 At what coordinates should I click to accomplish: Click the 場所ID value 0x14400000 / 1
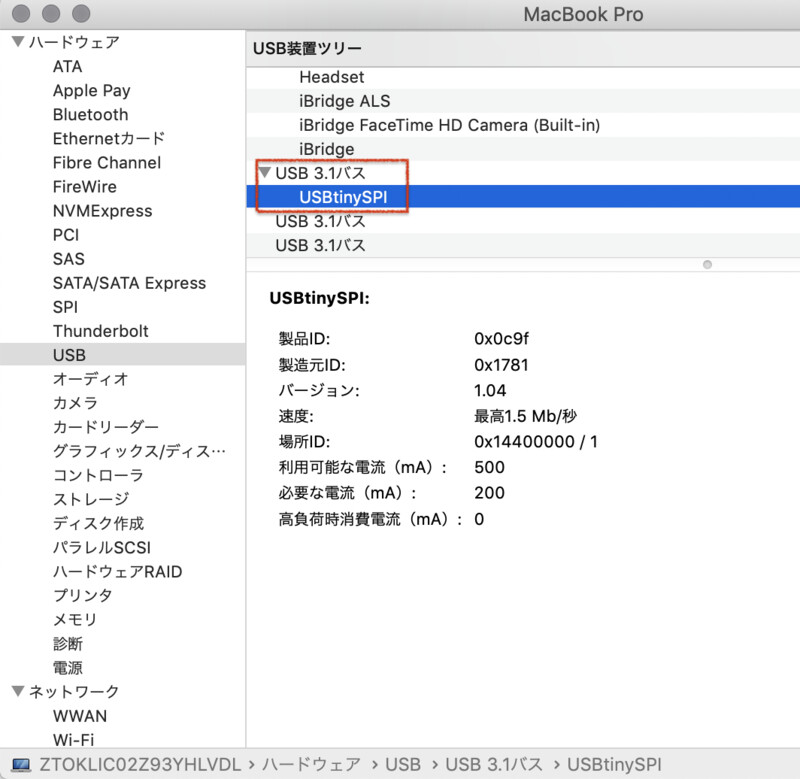click(x=536, y=441)
